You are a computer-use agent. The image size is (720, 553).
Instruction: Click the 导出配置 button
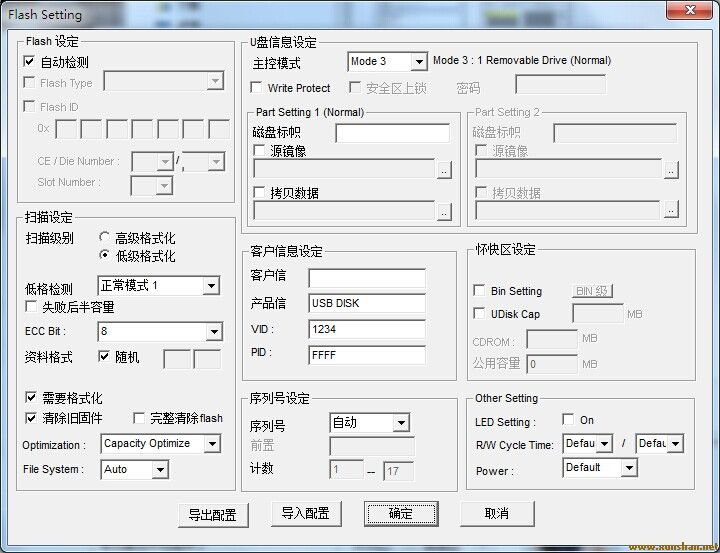(213, 514)
